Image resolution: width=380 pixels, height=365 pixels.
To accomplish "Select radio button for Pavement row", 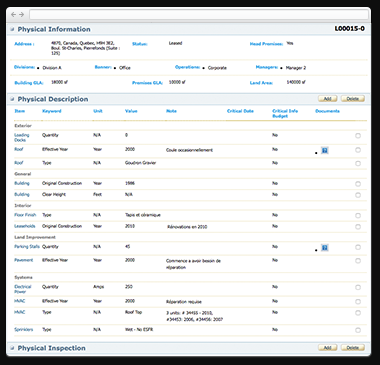I will click(x=358, y=261).
